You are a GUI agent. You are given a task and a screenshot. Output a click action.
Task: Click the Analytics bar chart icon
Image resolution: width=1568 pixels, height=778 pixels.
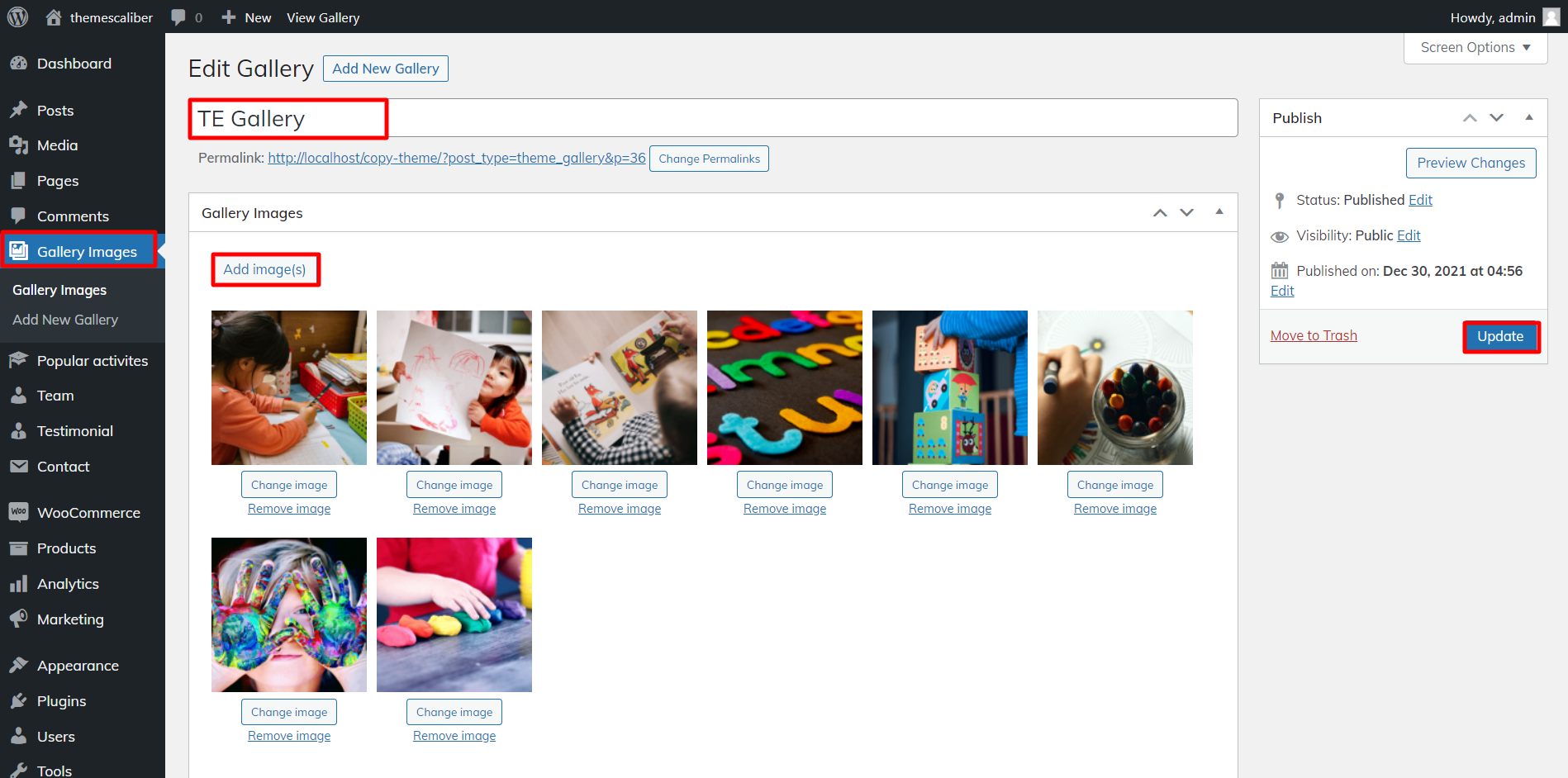[x=18, y=584]
